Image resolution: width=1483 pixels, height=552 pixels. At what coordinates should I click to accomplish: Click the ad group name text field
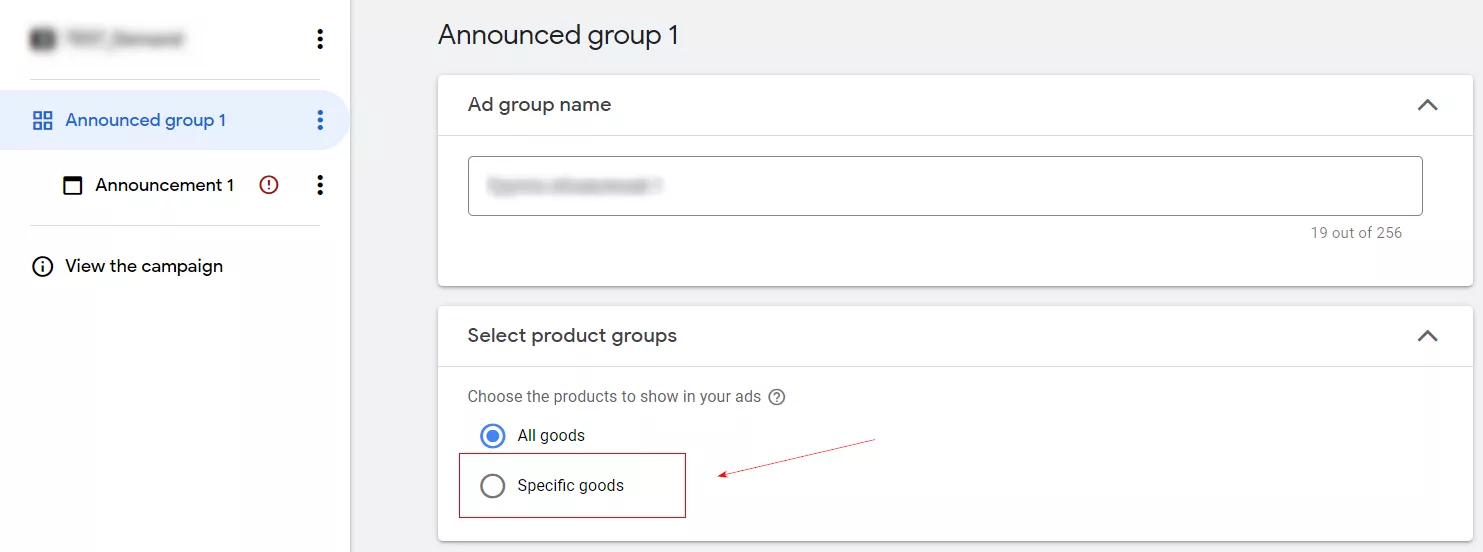(945, 186)
